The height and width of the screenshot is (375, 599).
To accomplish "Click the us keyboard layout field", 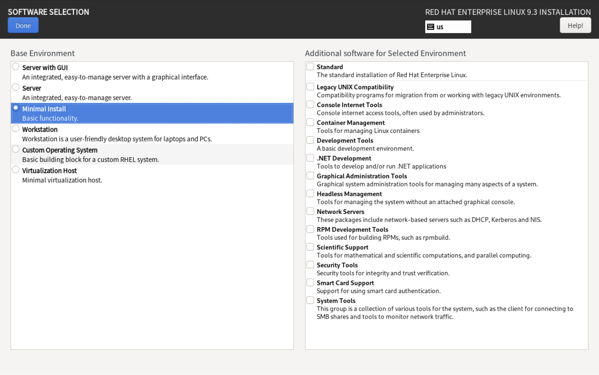I will click(448, 27).
